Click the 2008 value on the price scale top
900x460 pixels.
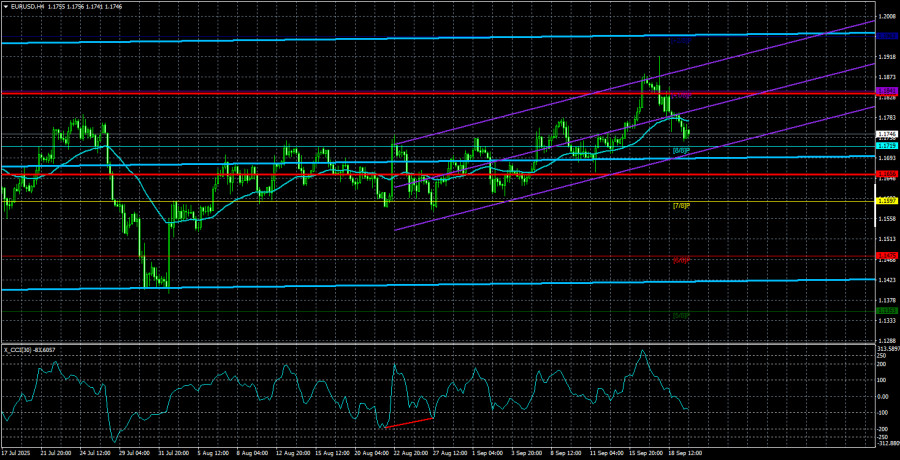886,16
